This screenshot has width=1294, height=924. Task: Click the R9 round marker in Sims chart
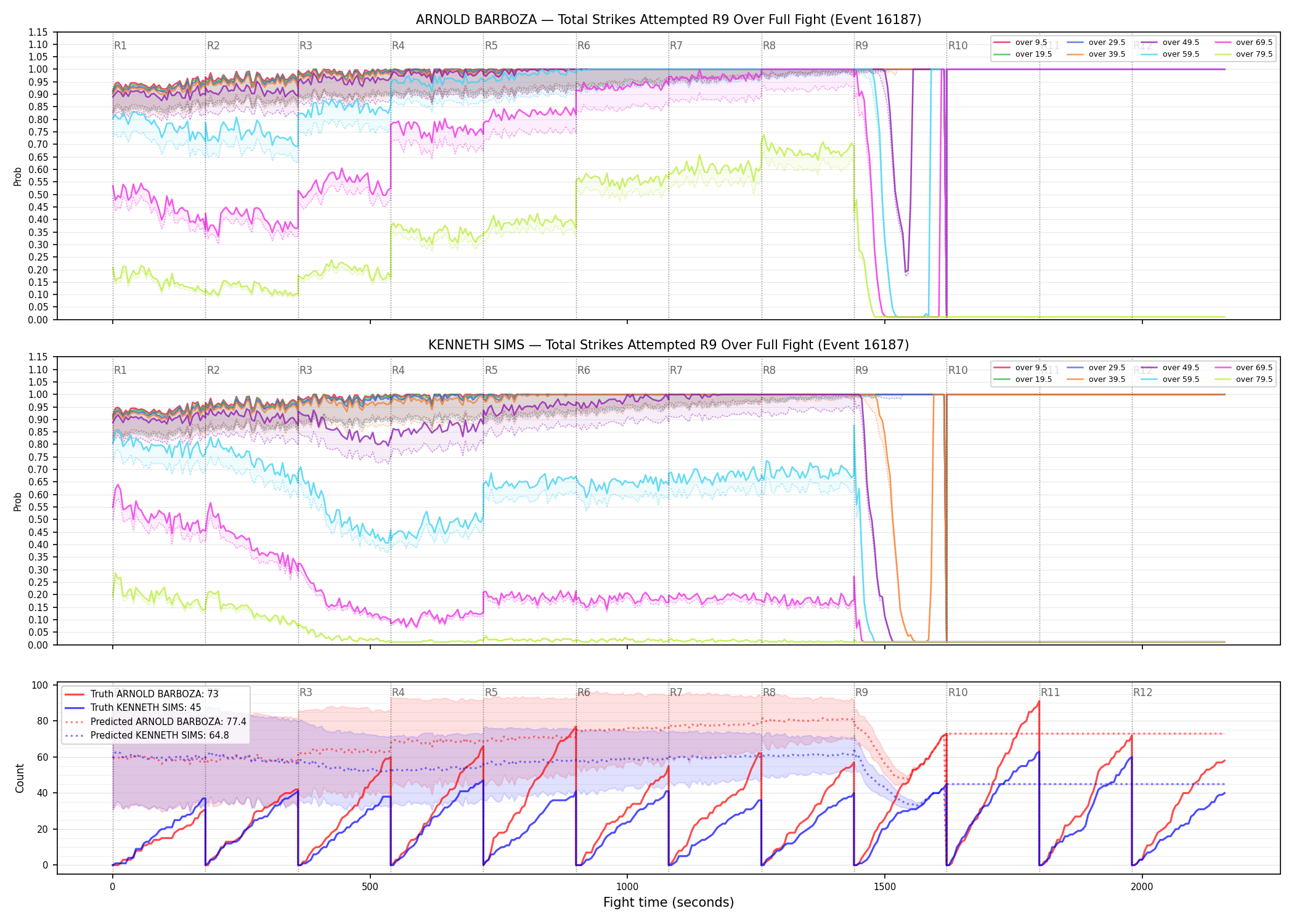click(x=861, y=370)
